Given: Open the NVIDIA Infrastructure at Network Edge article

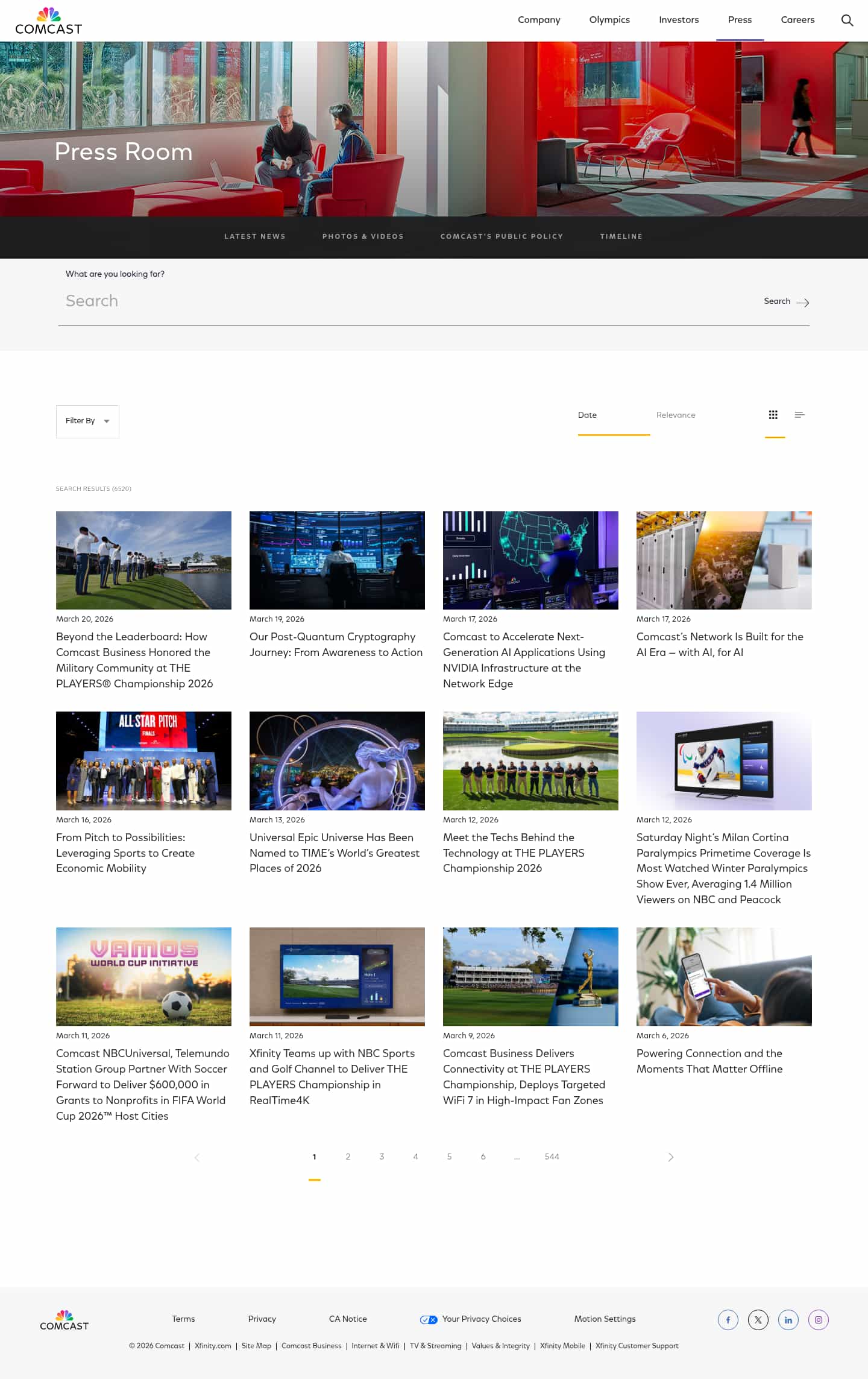Looking at the screenshot, I should pyautogui.click(x=524, y=660).
